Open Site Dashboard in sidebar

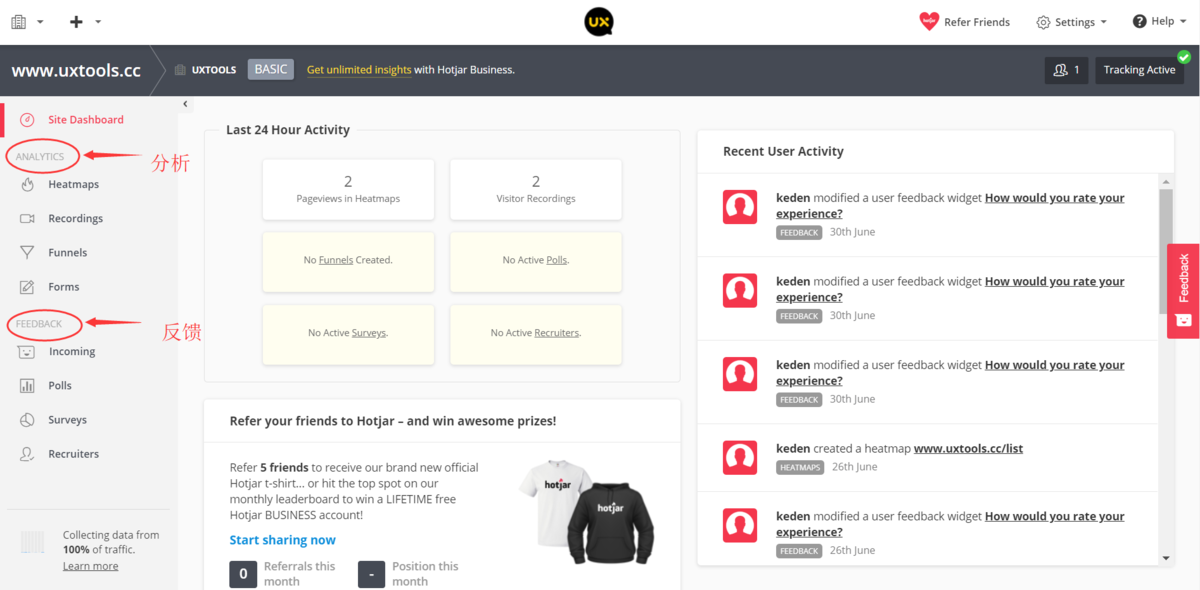[86, 120]
